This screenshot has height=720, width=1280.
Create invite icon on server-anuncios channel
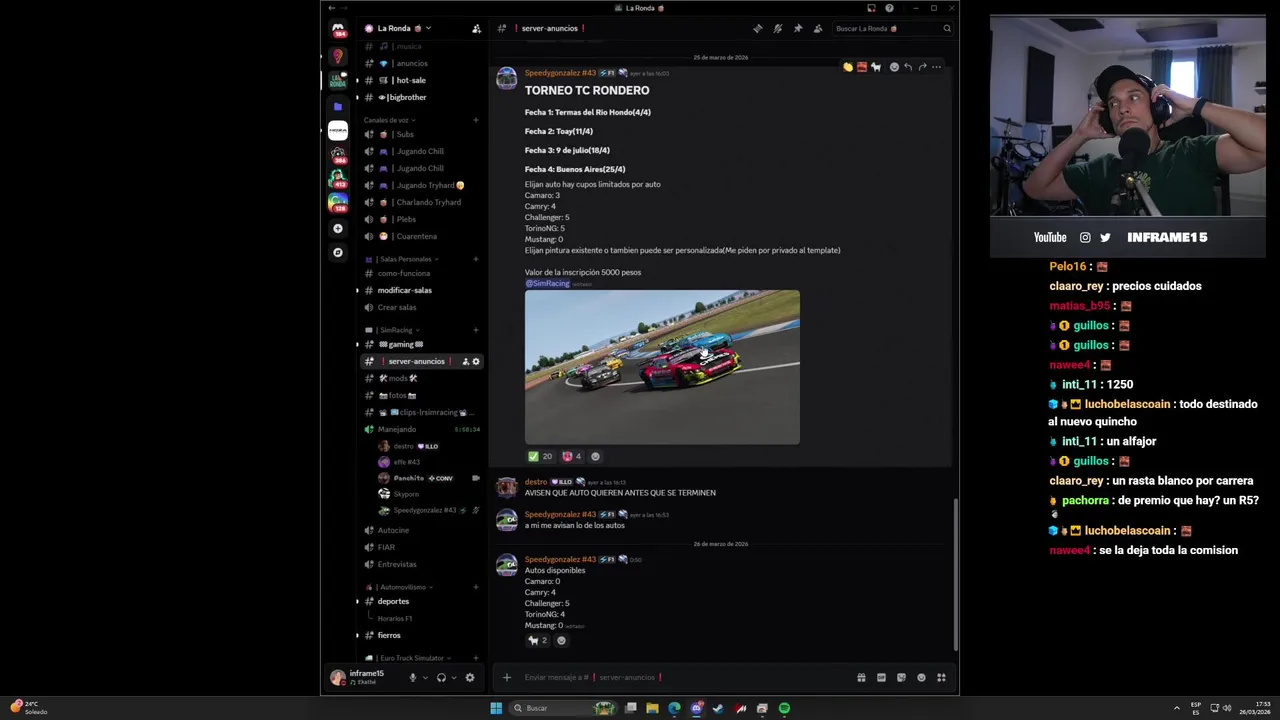click(x=465, y=361)
